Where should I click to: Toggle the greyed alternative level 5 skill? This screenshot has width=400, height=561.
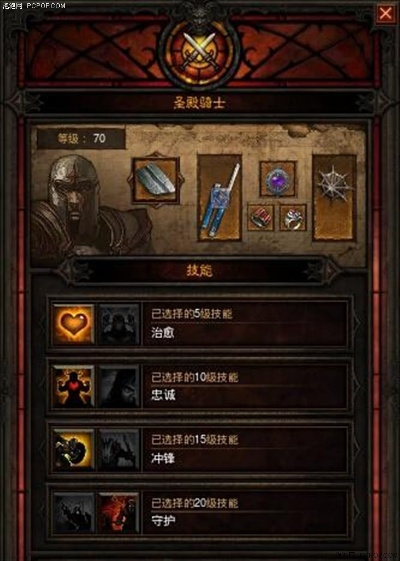pos(119,325)
